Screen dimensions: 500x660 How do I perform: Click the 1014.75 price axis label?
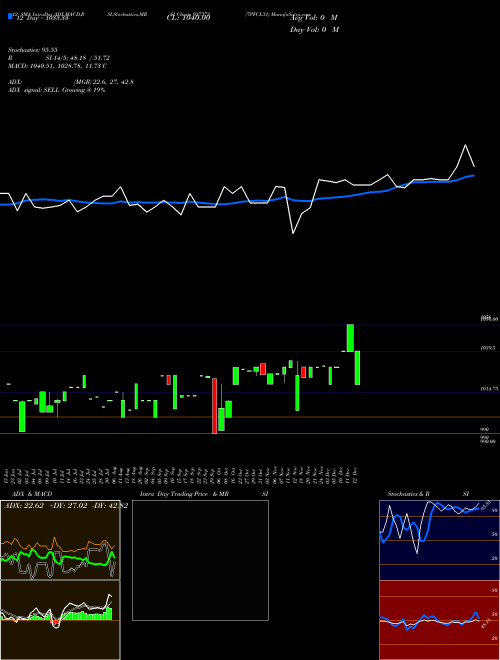pyautogui.click(x=489, y=389)
